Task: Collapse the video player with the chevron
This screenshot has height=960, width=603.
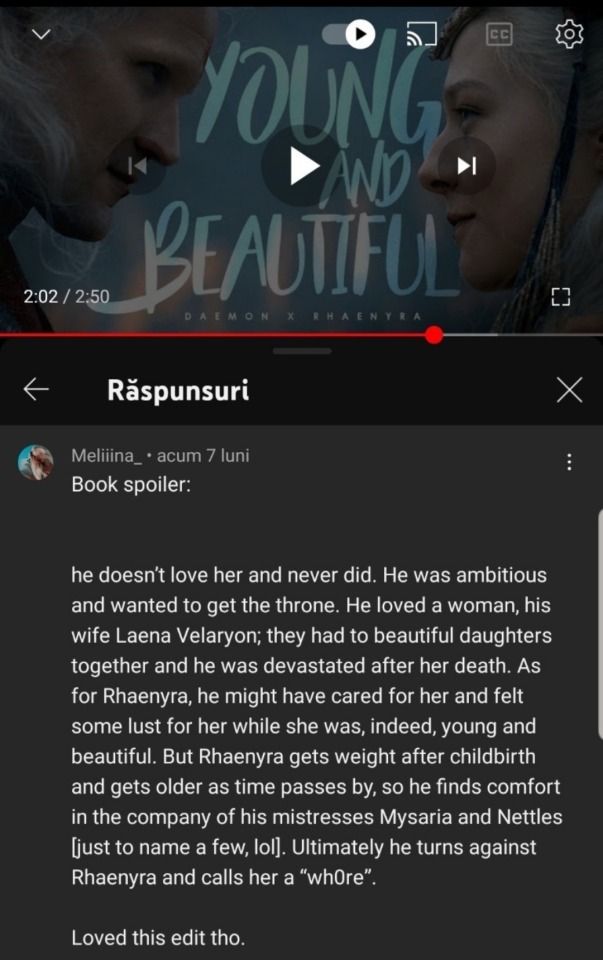Action: [41, 34]
